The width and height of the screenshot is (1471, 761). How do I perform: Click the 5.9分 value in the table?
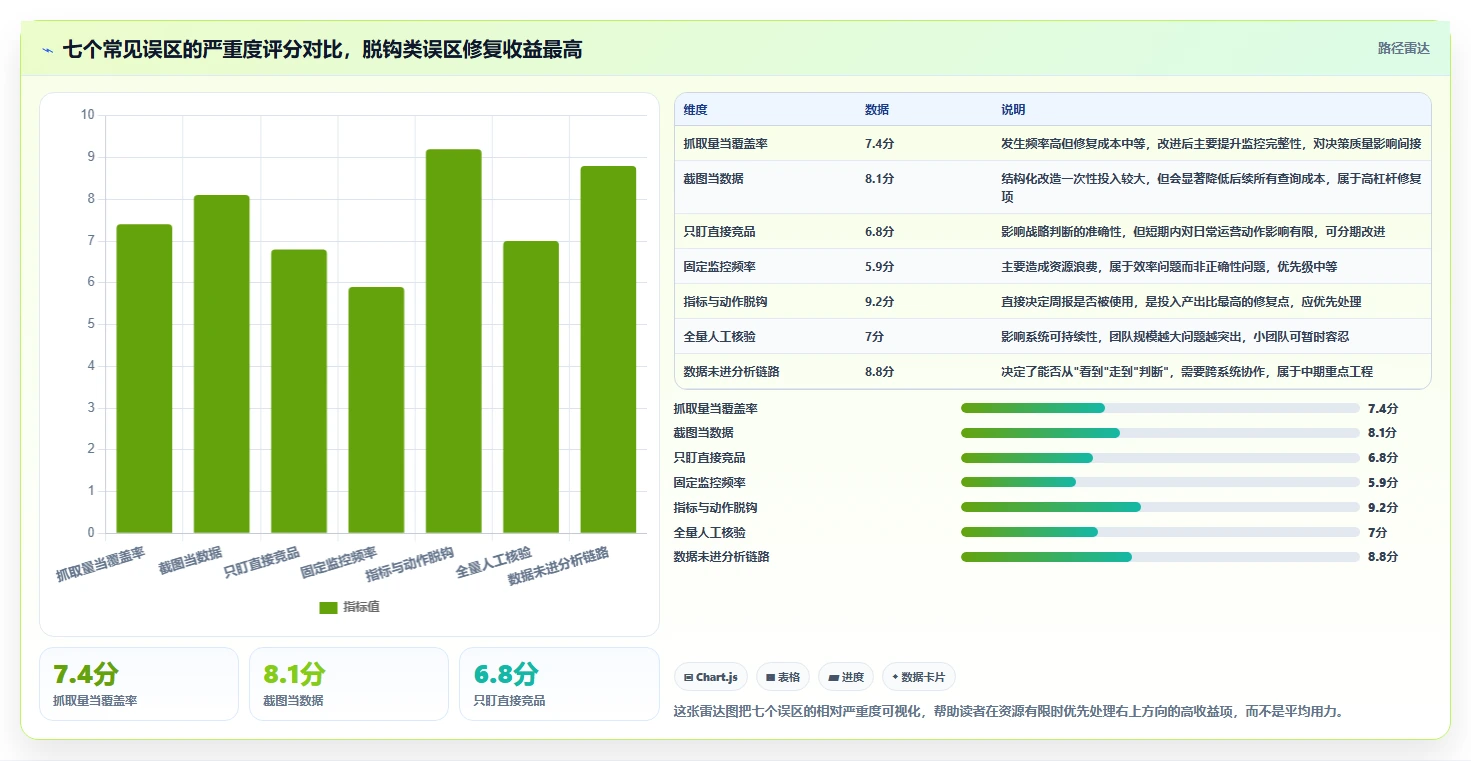[880, 267]
